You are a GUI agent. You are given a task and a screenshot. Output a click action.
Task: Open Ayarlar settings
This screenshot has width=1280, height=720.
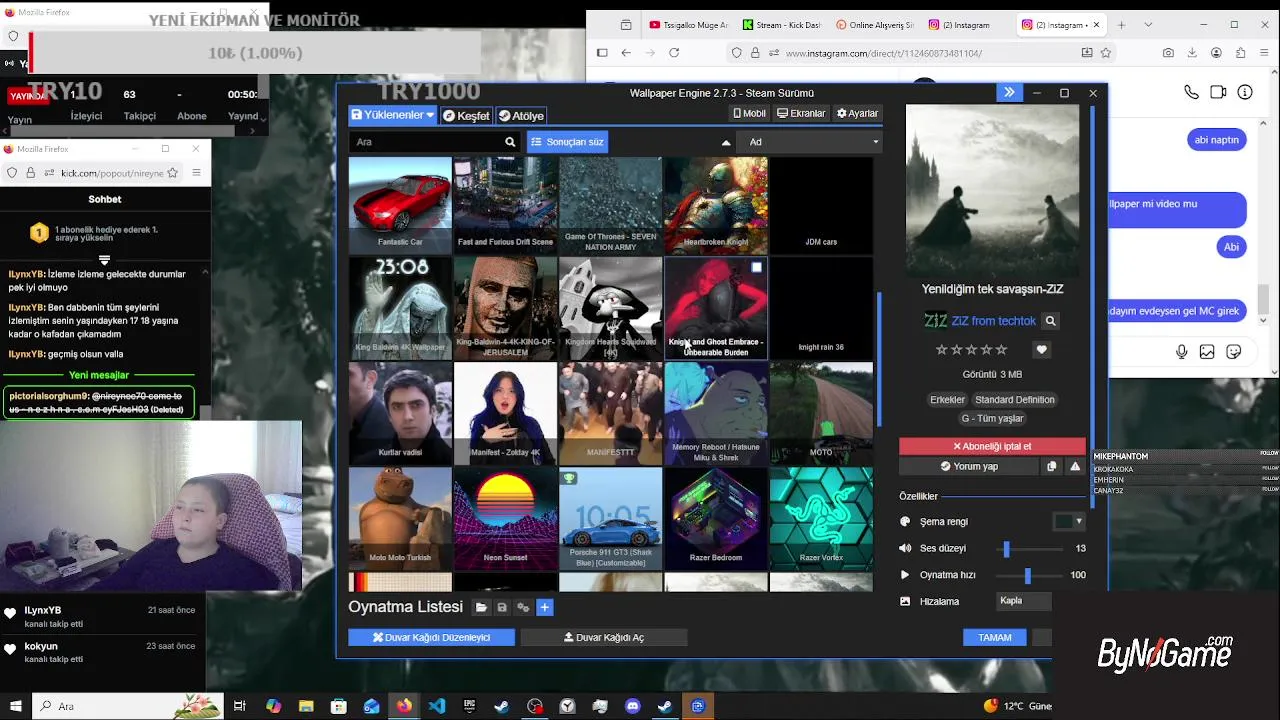[x=857, y=113]
